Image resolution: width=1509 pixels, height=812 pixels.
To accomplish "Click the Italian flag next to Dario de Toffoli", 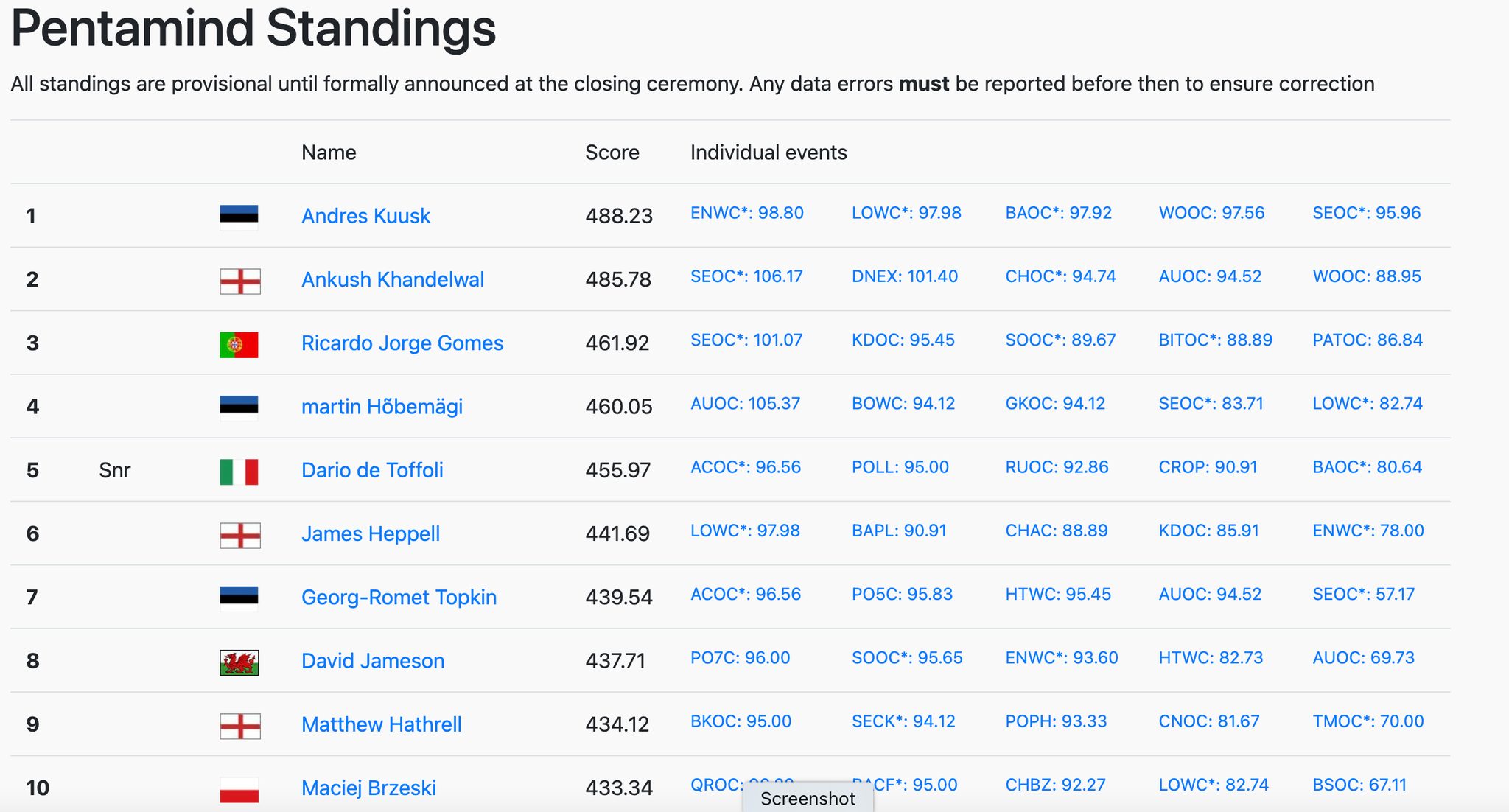I will click(x=239, y=472).
